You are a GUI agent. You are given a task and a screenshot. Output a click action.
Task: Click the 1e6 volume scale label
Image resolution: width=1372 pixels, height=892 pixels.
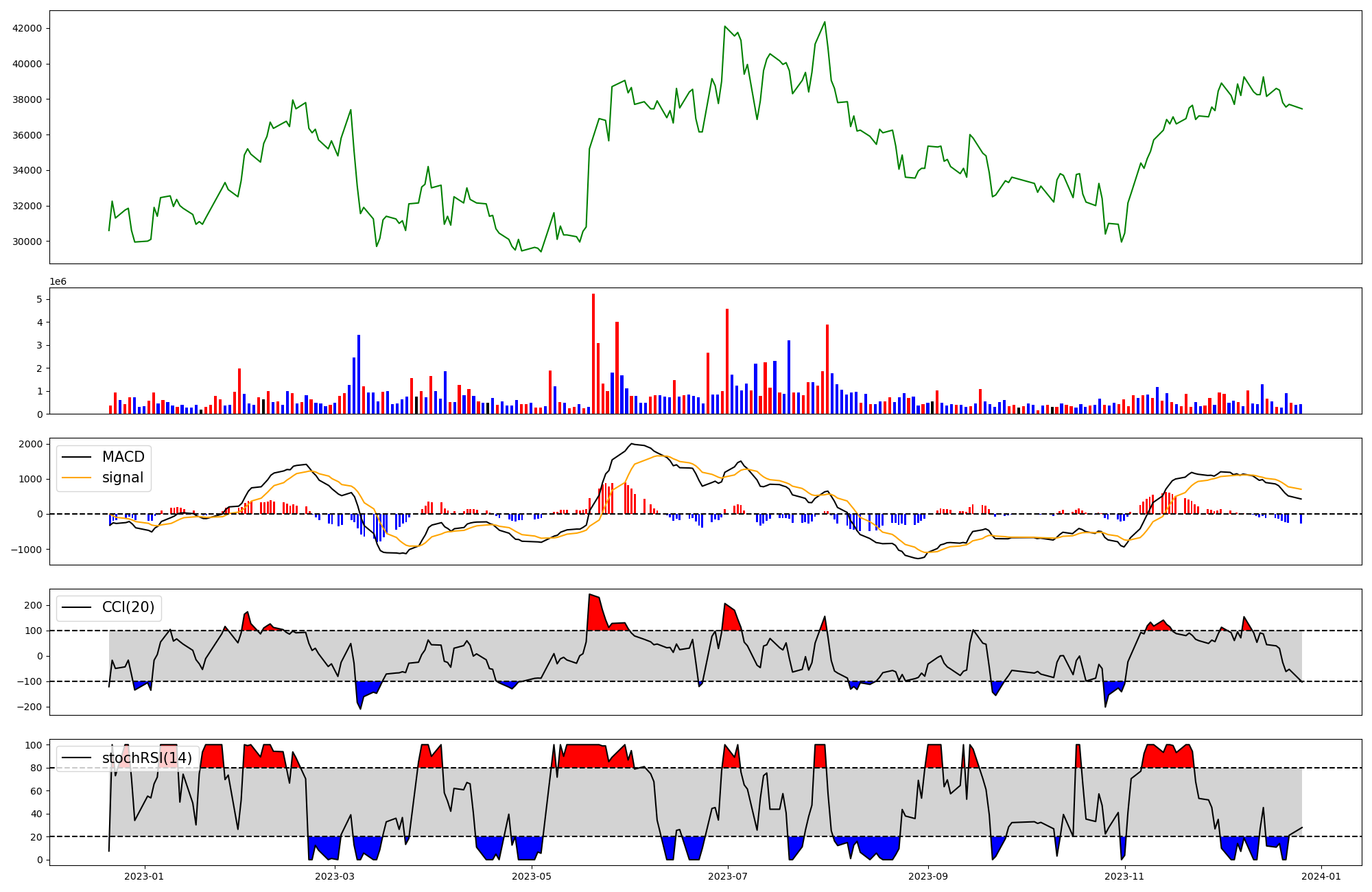pyautogui.click(x=58, y=282)
